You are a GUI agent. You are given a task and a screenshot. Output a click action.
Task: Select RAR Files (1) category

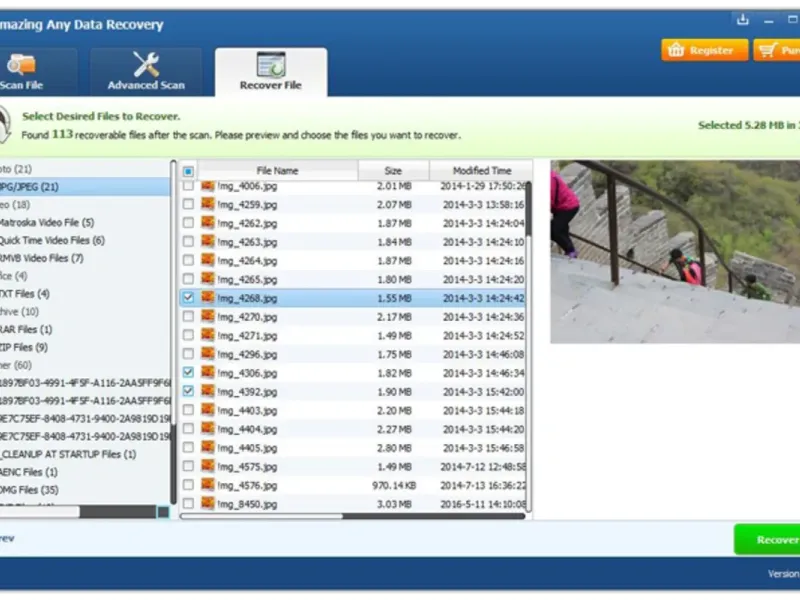tap(26, 330)
